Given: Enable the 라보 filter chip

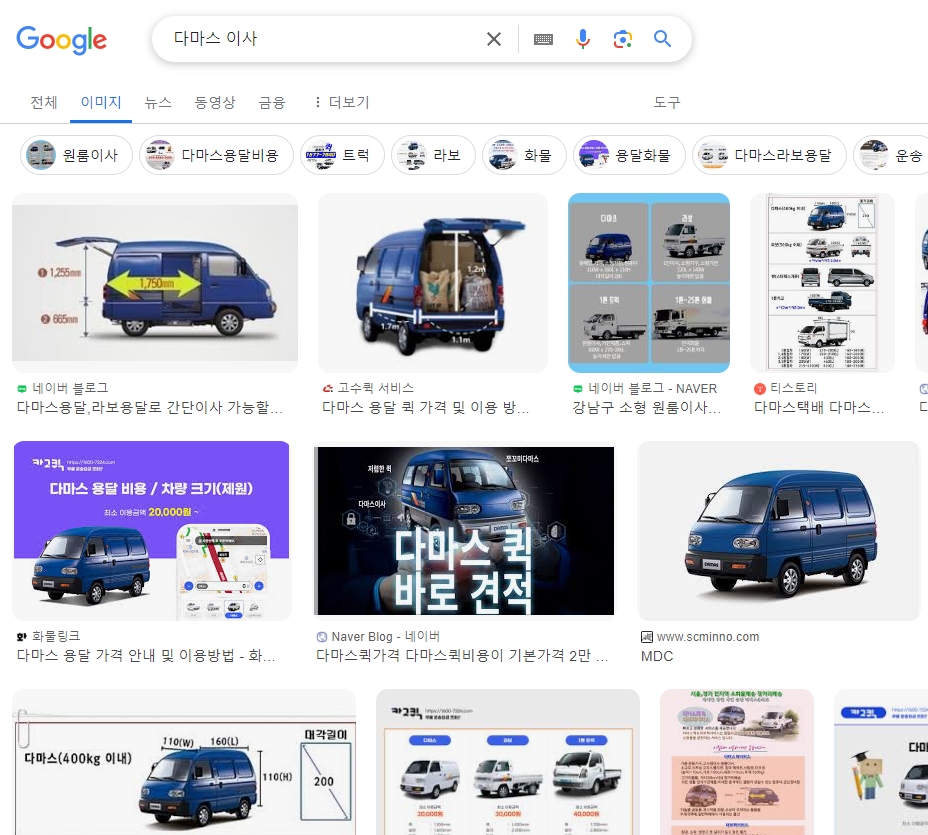Looking at the screenshot, I should [x=432, y=155].
